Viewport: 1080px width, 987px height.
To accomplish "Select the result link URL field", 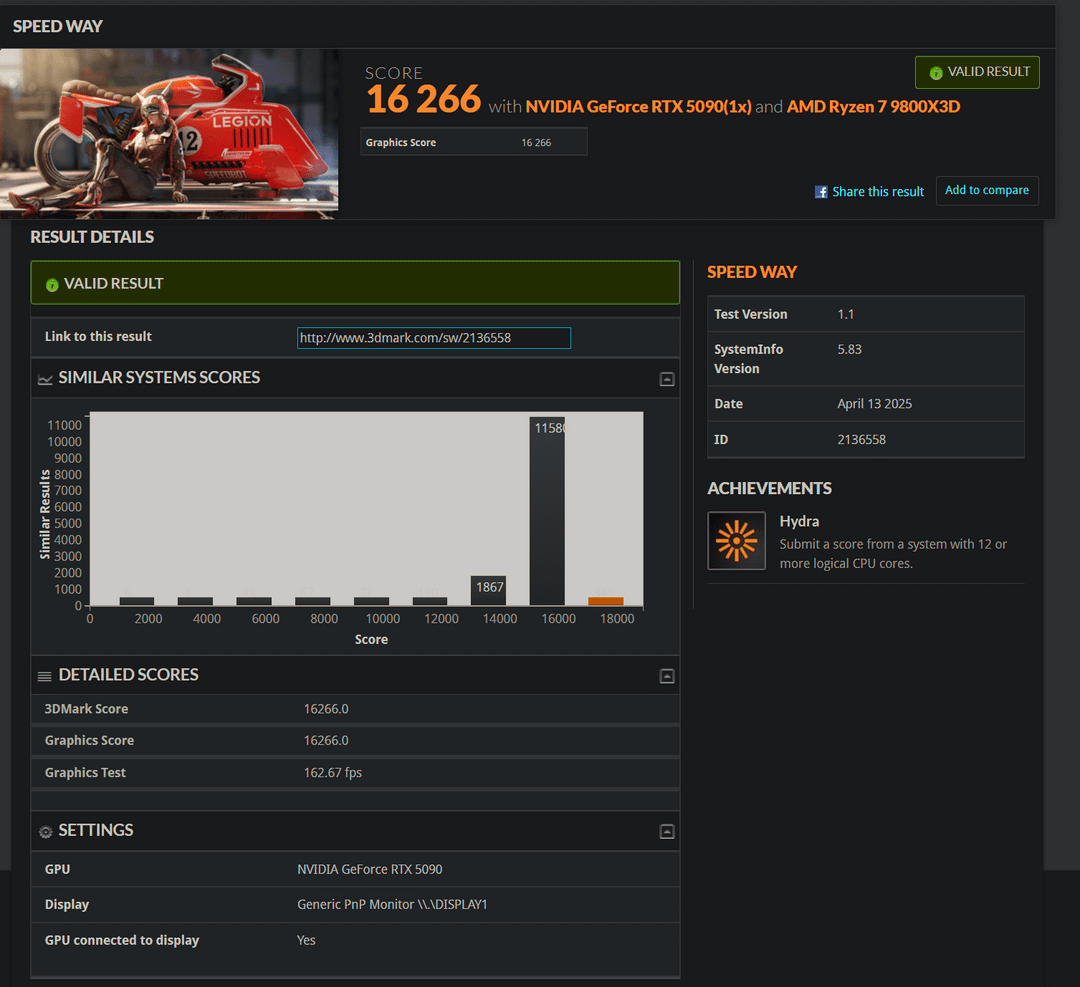I will tap(433, 338).
